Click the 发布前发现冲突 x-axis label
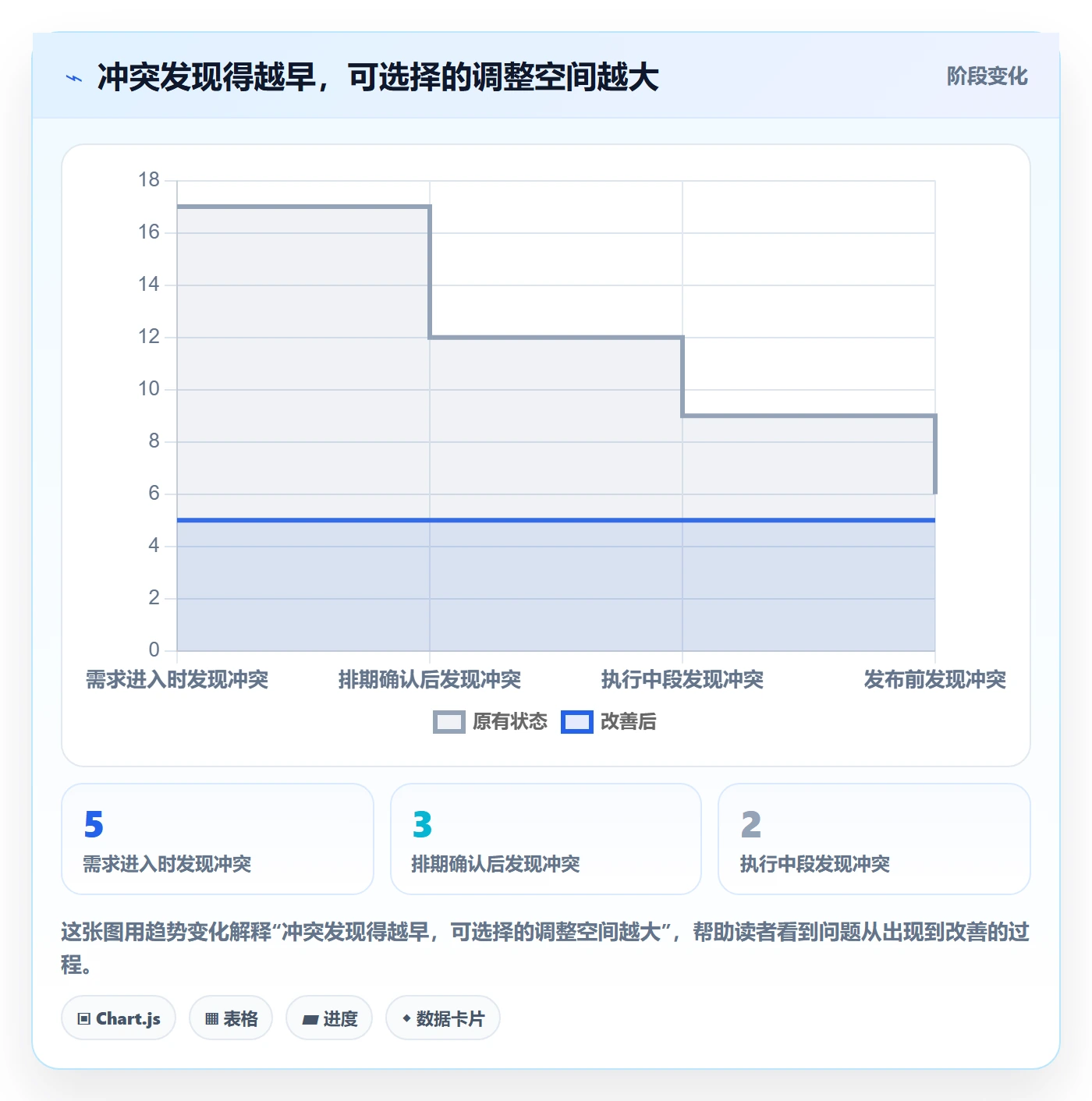The image size is (1092, 1101). (935, 680)
